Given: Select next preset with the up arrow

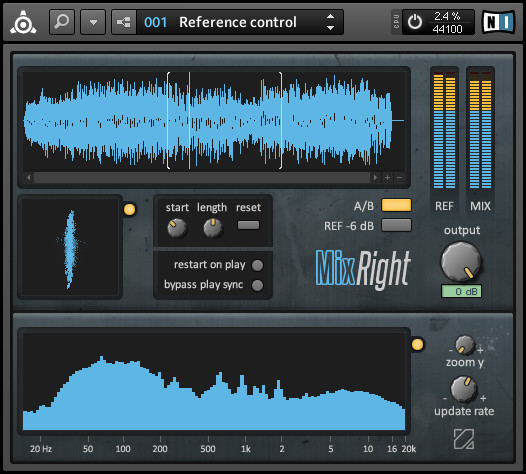Looking at the screenshot, I should tap(330, 16).
